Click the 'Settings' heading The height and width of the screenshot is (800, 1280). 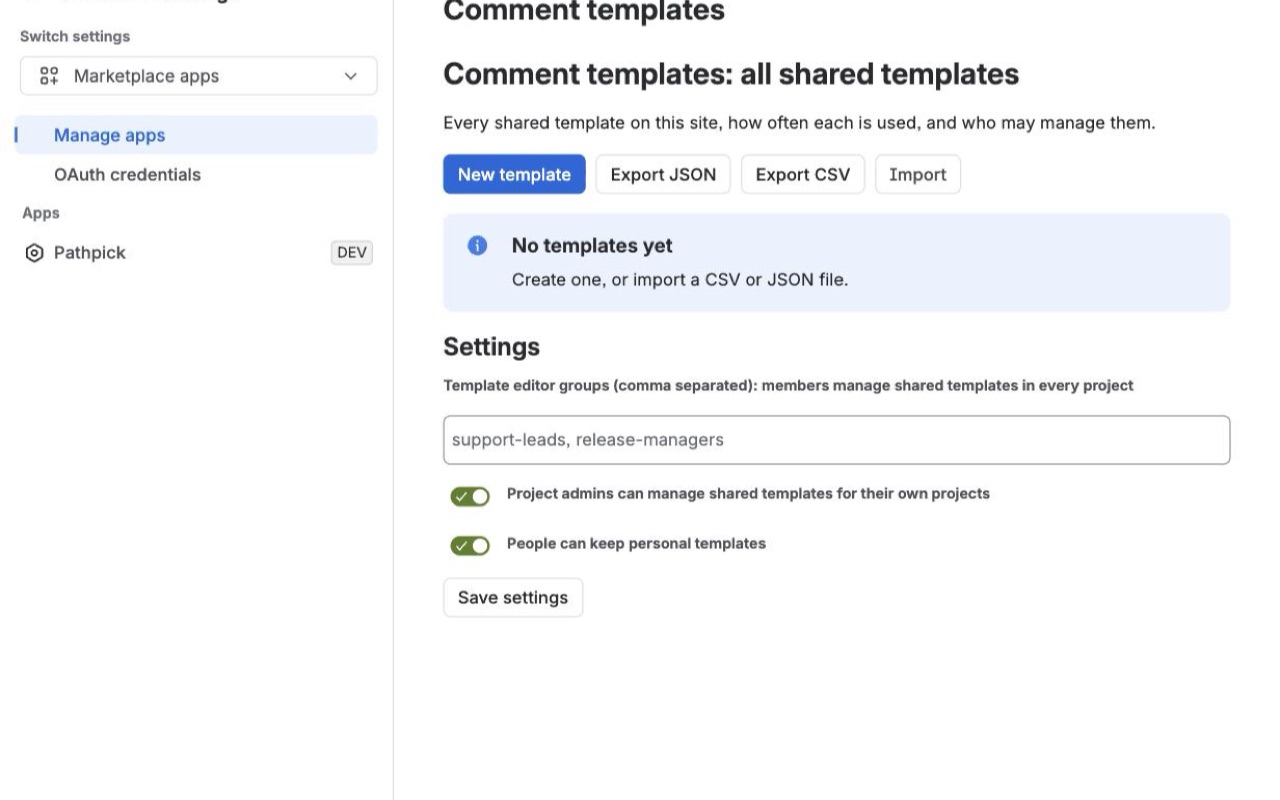tap(491, 347)
